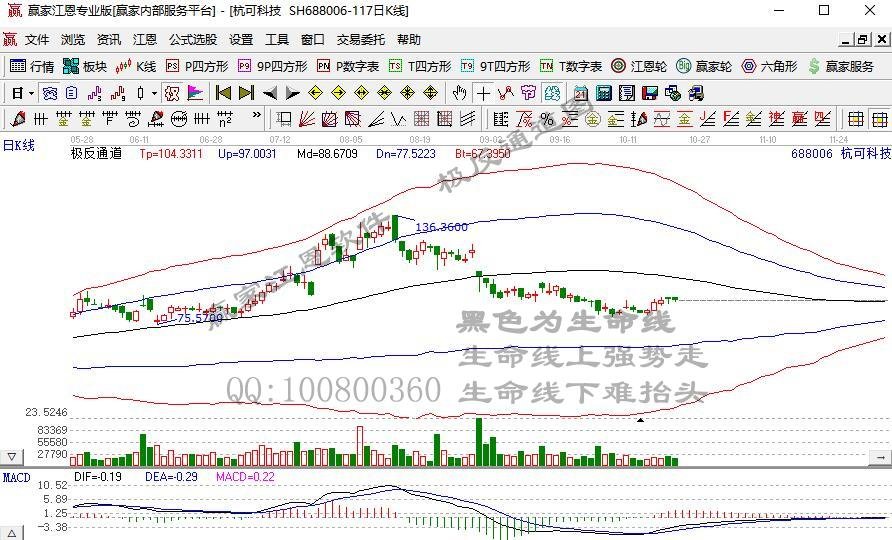Open the 帮助 menu
This screenshot has height=540, width=892.
[409, 40]
